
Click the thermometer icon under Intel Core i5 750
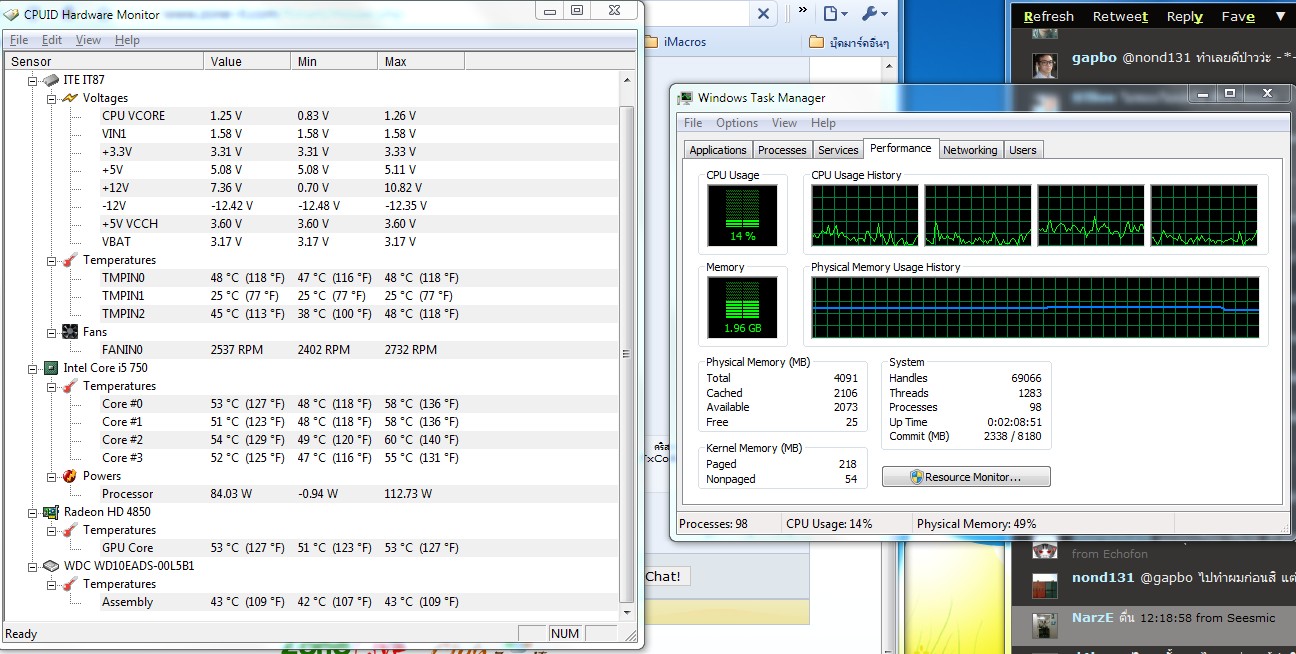coord(69,386)
